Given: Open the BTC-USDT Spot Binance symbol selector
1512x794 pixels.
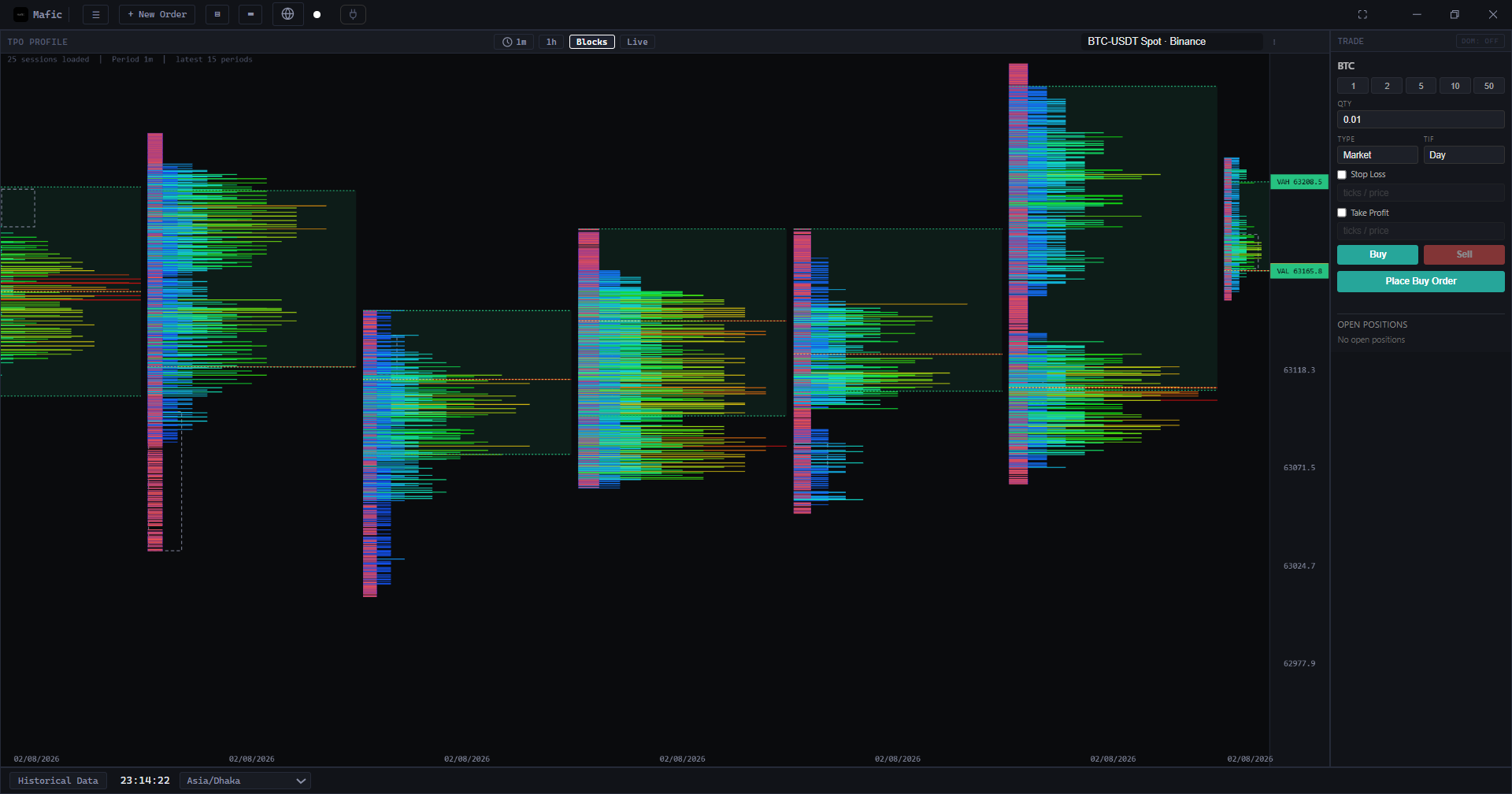Looking at the screenshot, I should tap(1173, 42).
